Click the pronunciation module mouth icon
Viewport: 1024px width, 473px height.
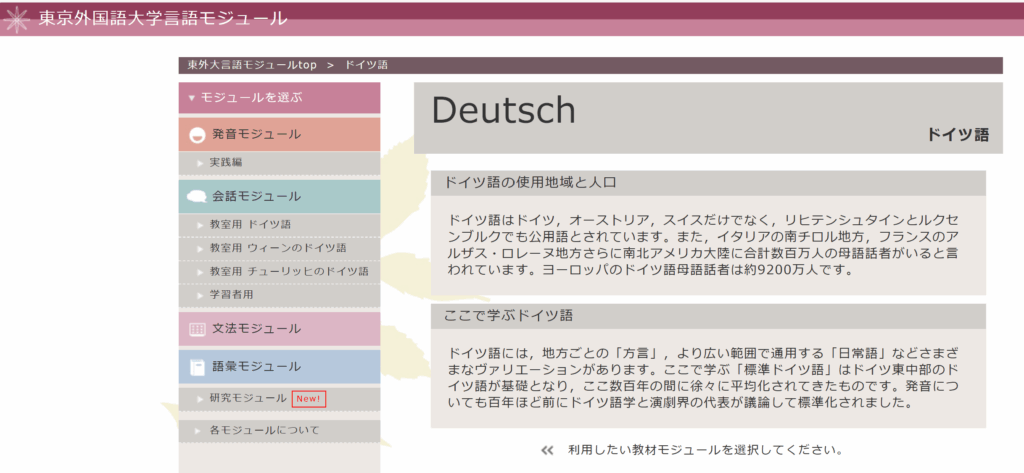[197, 135]
